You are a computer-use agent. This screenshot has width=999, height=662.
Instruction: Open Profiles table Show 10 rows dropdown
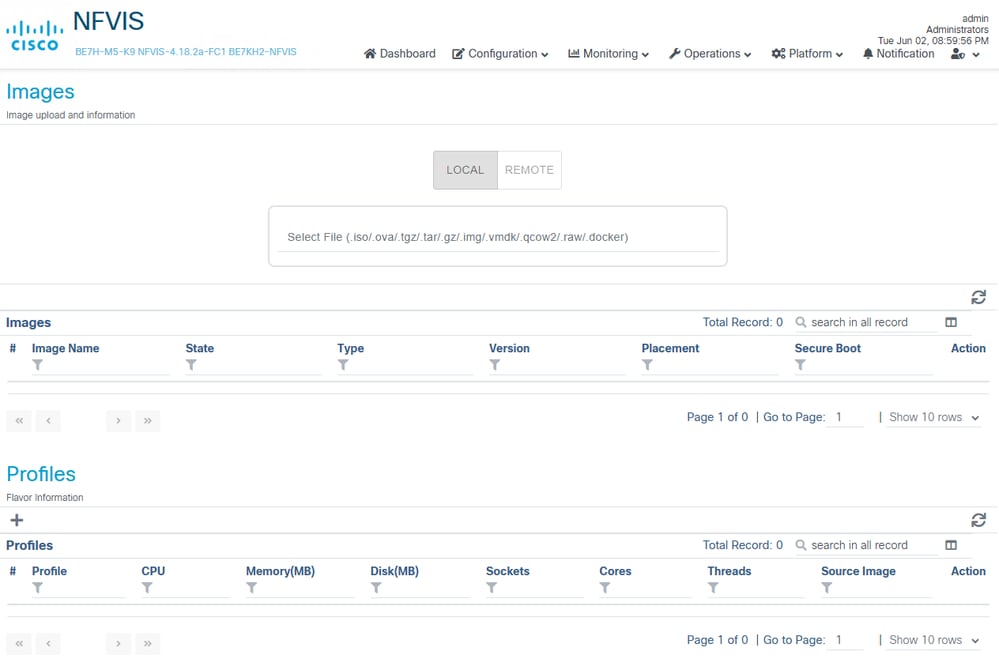934,640
